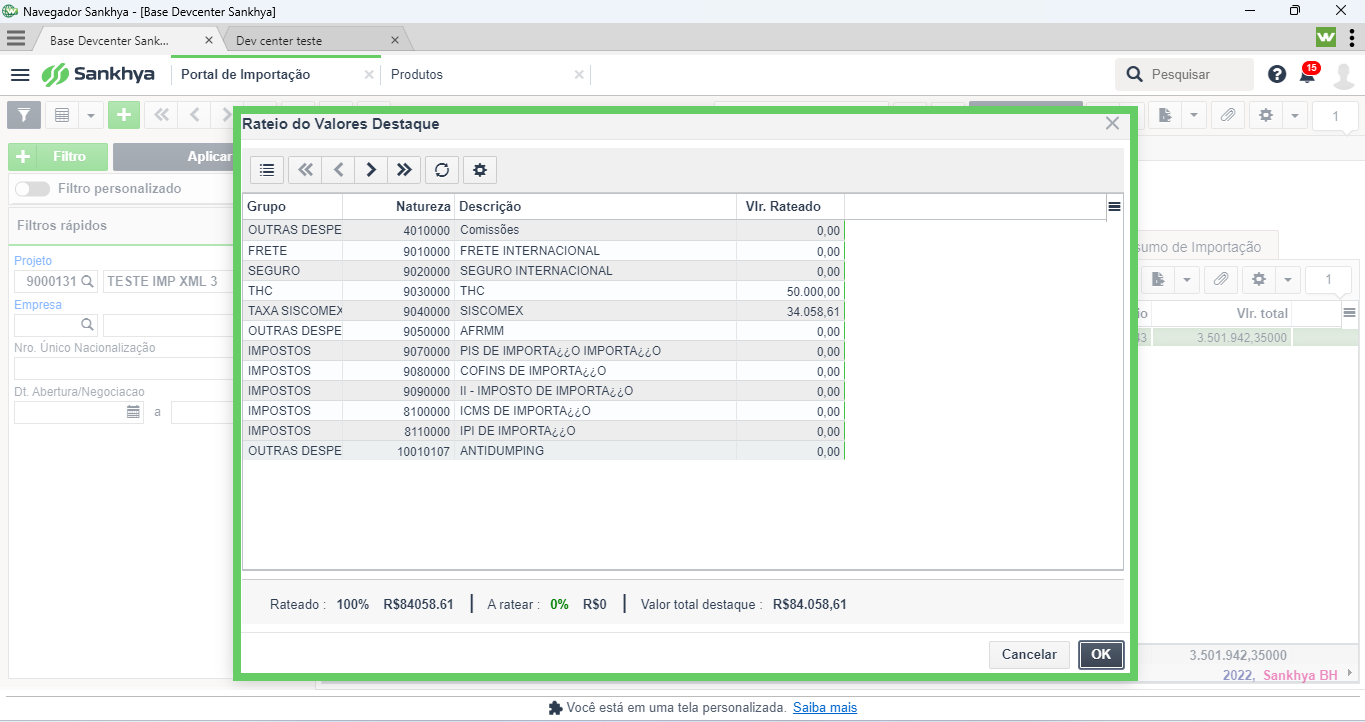Image resolution: width=1365 pixels, height=722 pixels.
Task: Select the ANTIDUMPING row
Action: (544, 451)
